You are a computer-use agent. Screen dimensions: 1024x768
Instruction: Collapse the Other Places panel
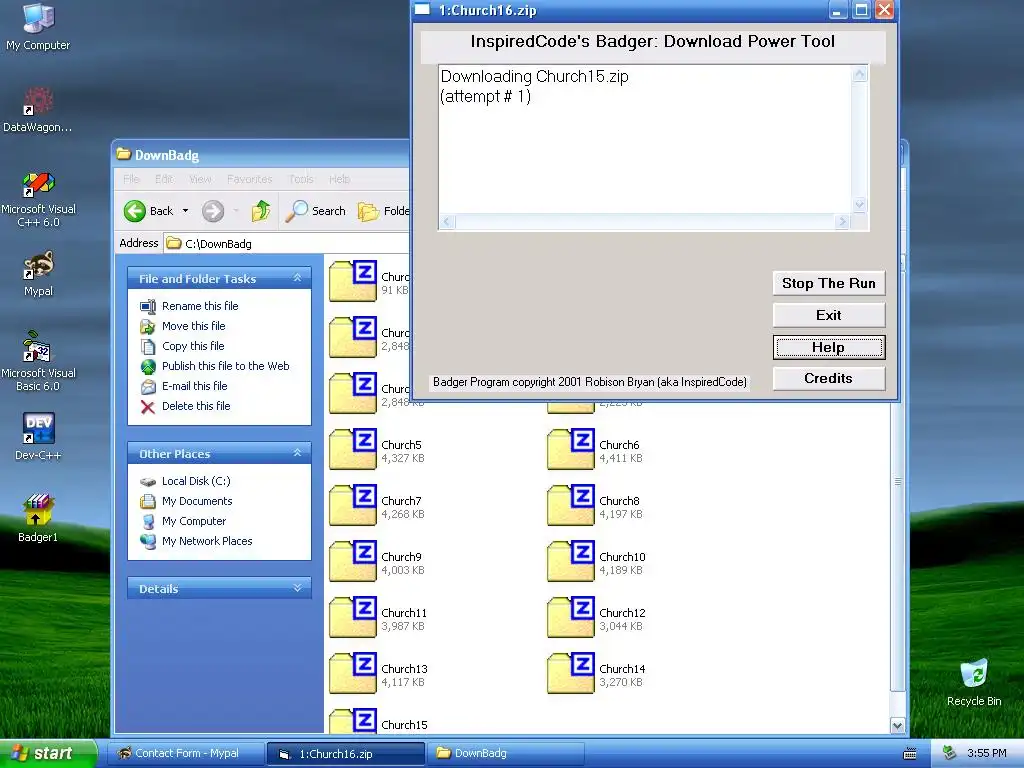coord(297,453)
